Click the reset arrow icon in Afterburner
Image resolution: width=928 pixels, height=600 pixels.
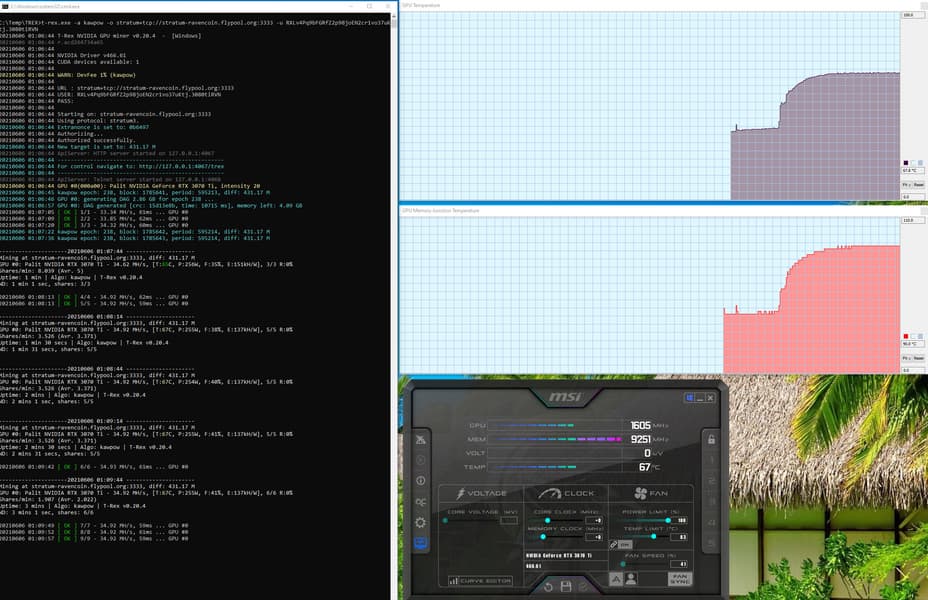coord(548,586)
